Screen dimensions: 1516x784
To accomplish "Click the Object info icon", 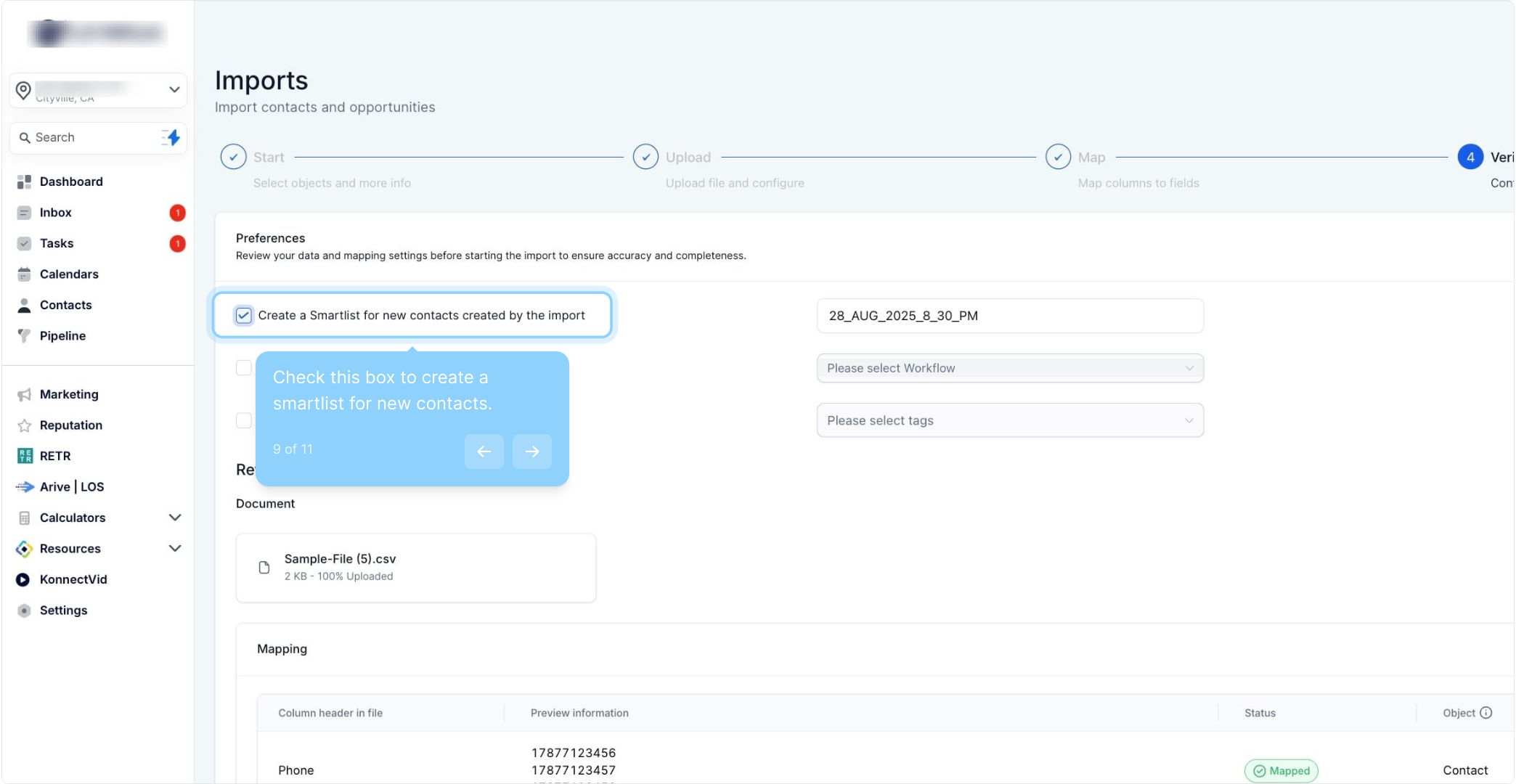I will tap(1486, 713).
